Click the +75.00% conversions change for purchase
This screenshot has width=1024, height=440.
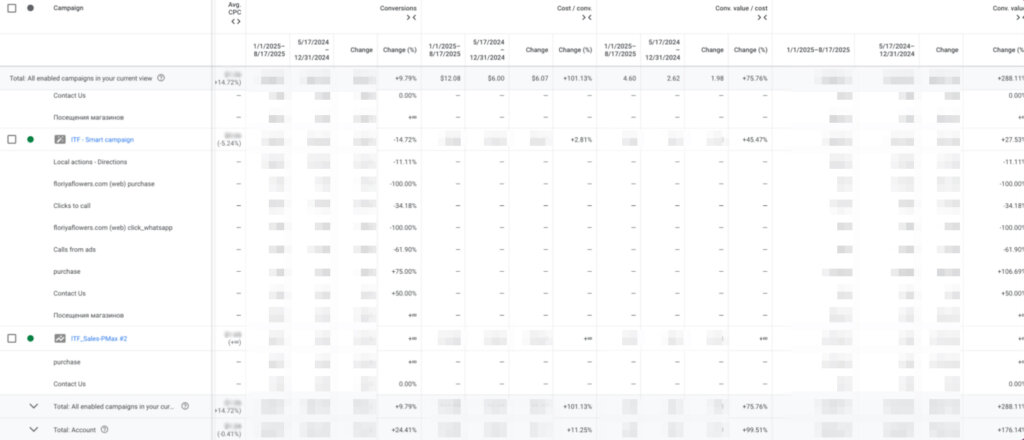click(x=404, y=272)
